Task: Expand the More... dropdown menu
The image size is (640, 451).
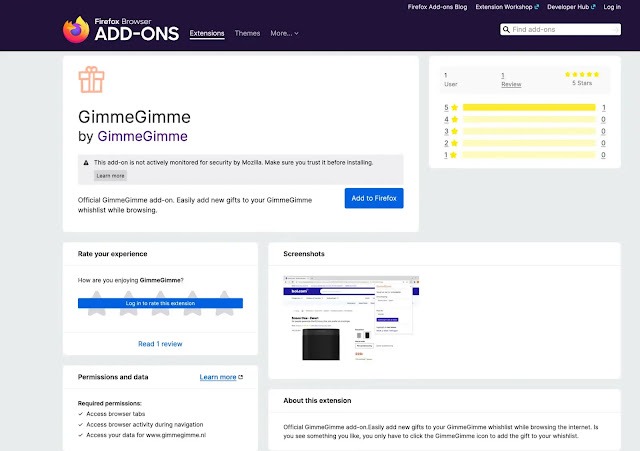Action: (x=284, y=33)
